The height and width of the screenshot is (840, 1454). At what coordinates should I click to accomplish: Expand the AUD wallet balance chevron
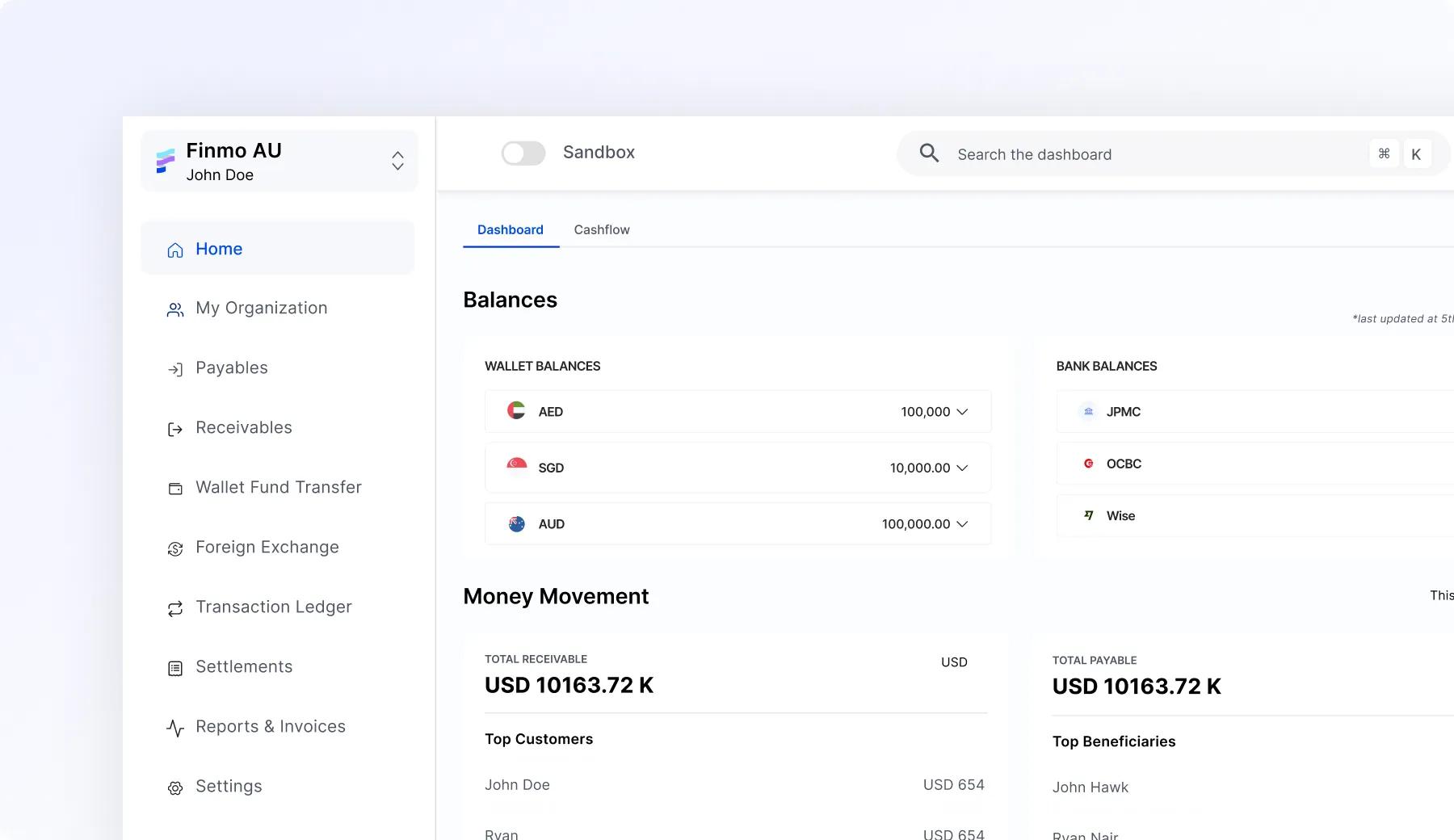point(962,524)
